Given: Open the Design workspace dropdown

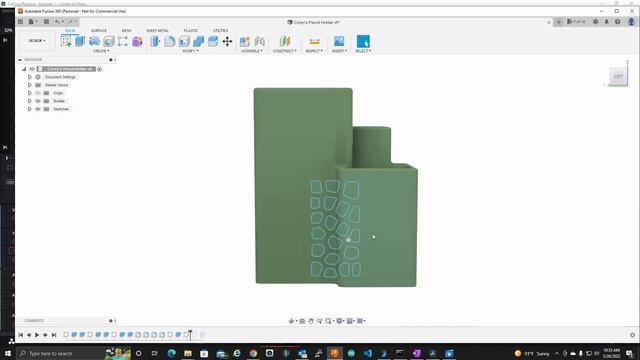Looking at the screenshot, I should 37,40.
